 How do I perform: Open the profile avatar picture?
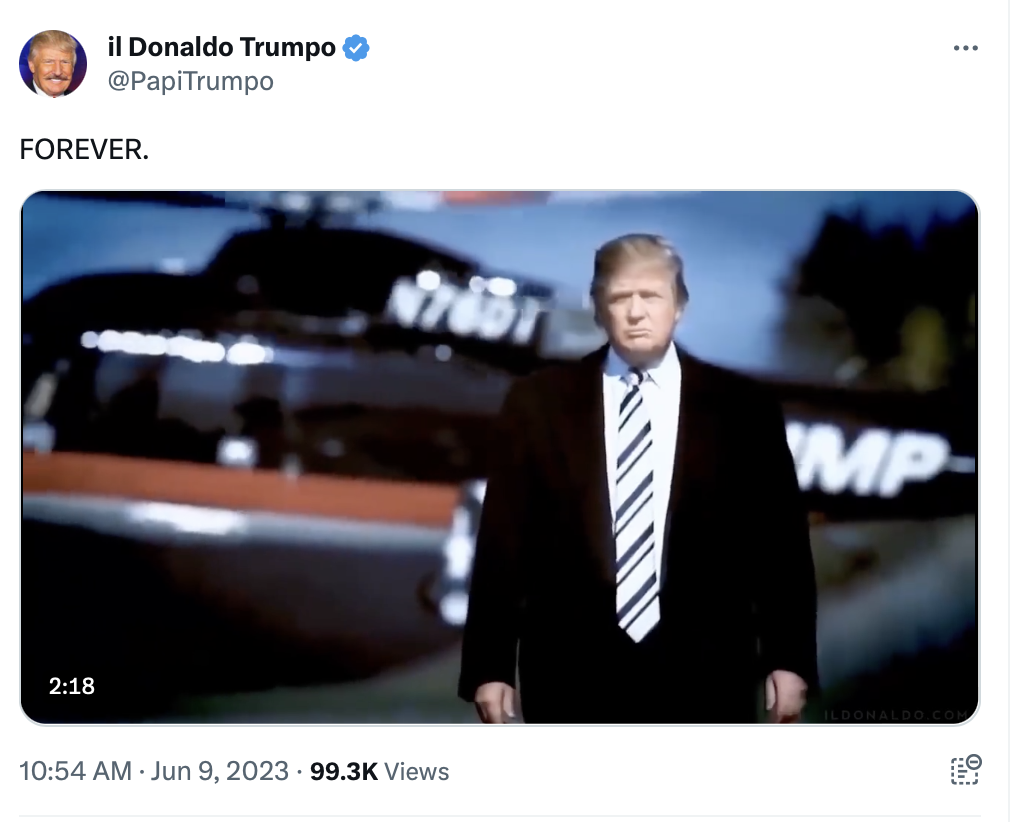coord(53,63)
